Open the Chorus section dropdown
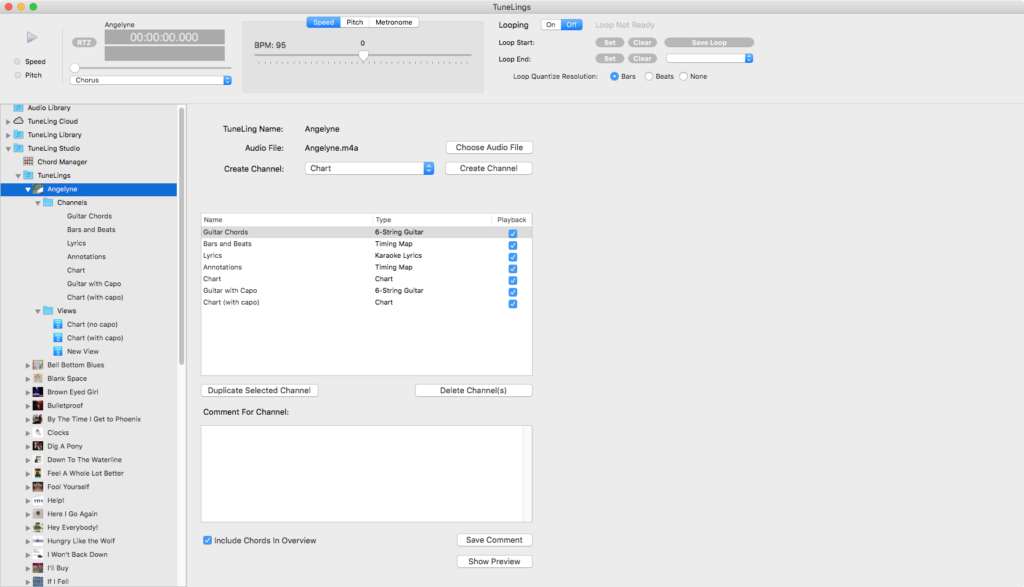 coord(151,80)
